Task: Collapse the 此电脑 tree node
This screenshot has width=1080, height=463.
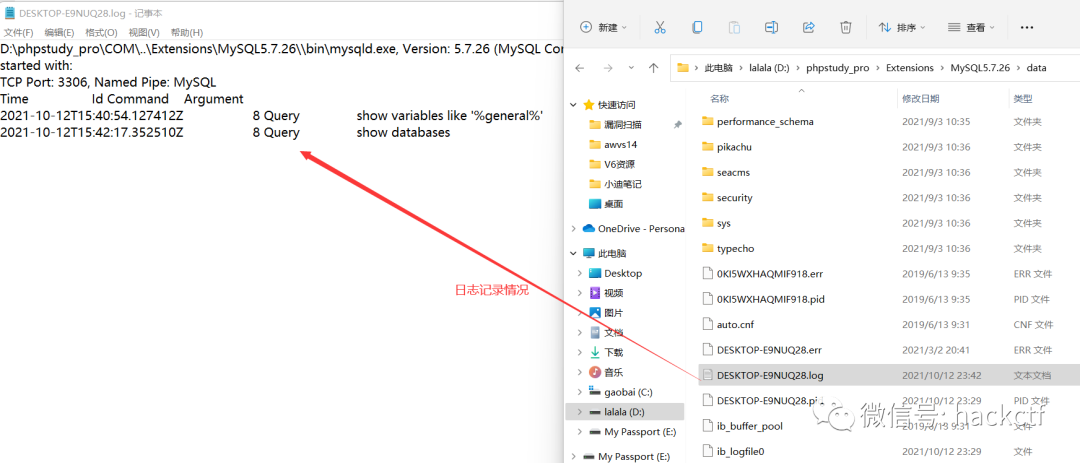Action: (x=573, y=254)
